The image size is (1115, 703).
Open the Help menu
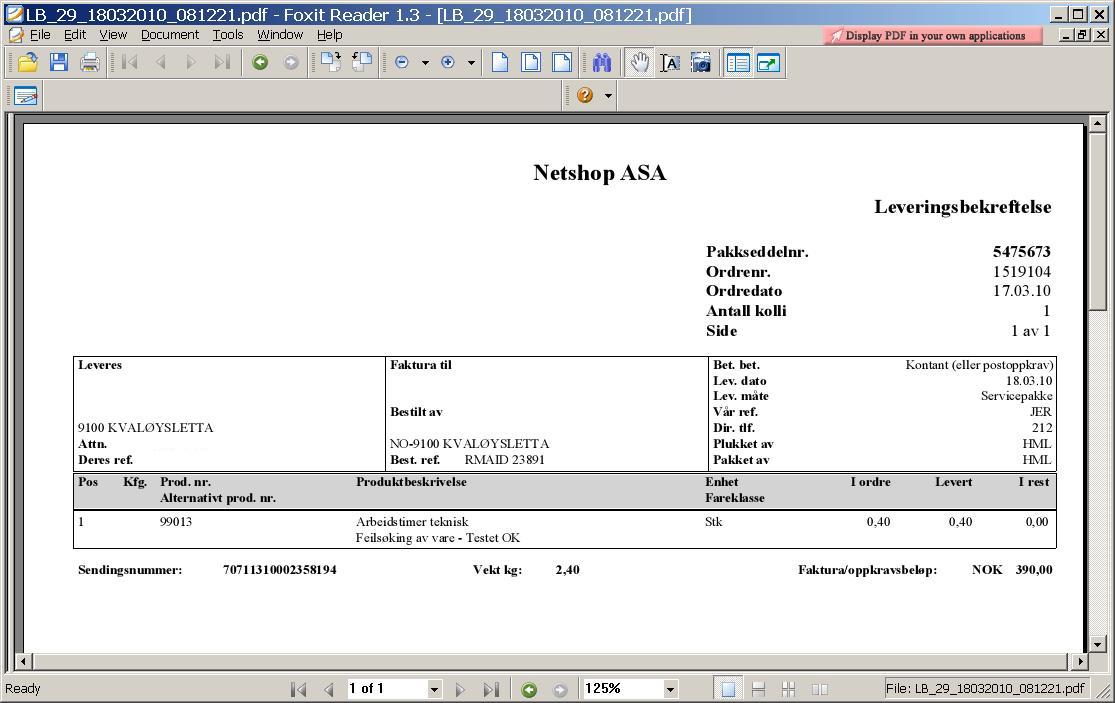[329, 34]
